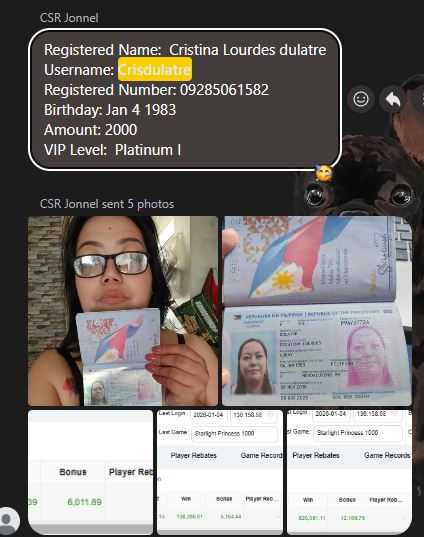Open the passport close-up photo
The image size is (424, 537).
[317, 311]
